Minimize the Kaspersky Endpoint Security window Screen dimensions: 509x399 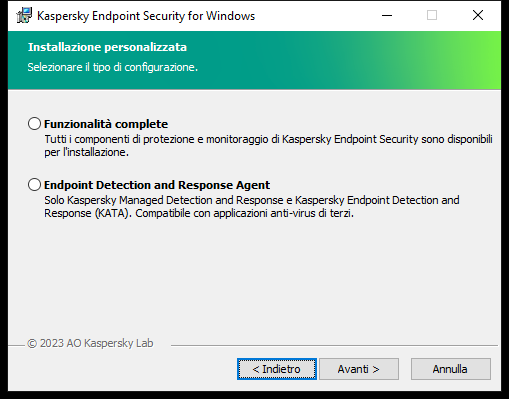[387, 15]
